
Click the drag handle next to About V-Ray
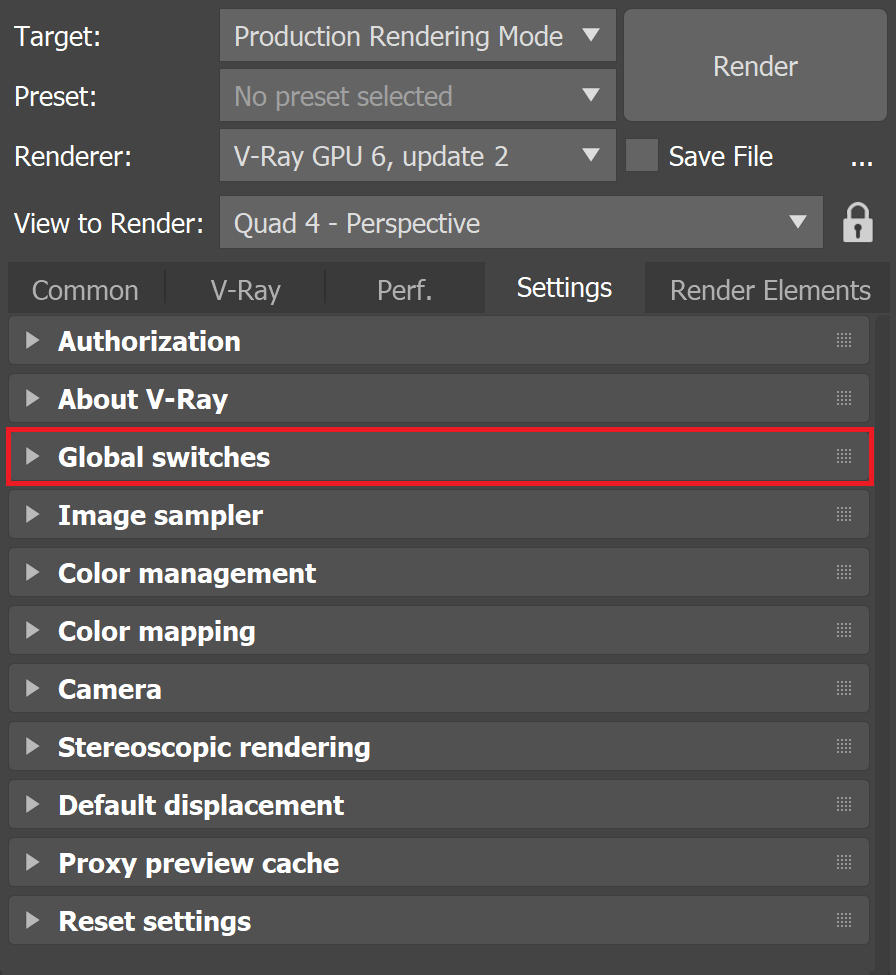(841, 398)
